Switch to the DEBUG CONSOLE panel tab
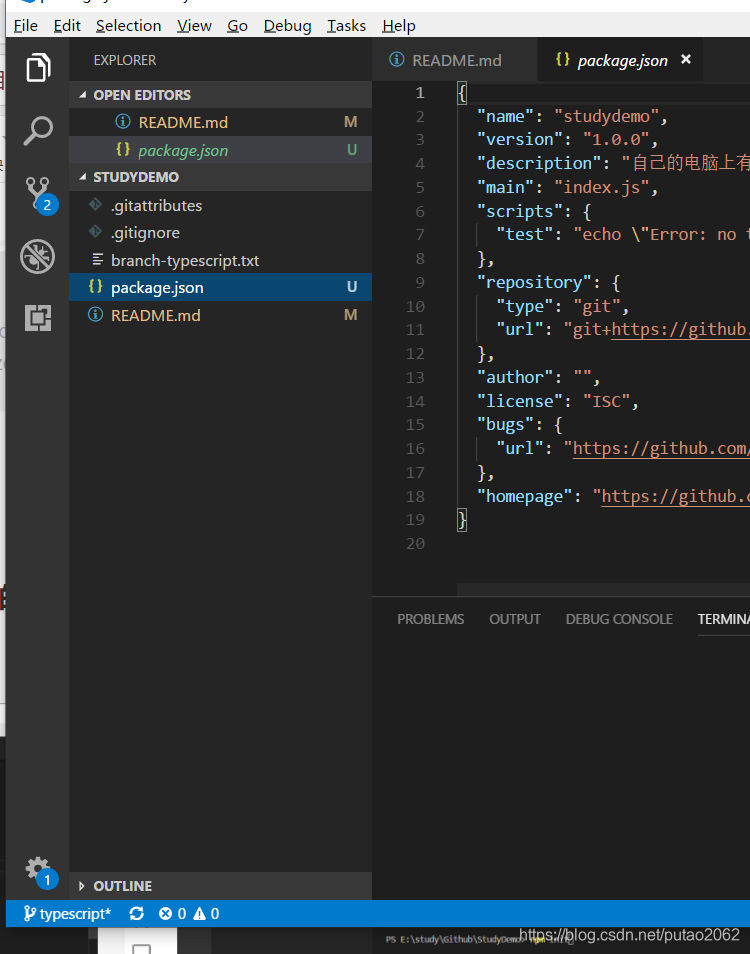750x954 pixels. (x=619, y=619)
